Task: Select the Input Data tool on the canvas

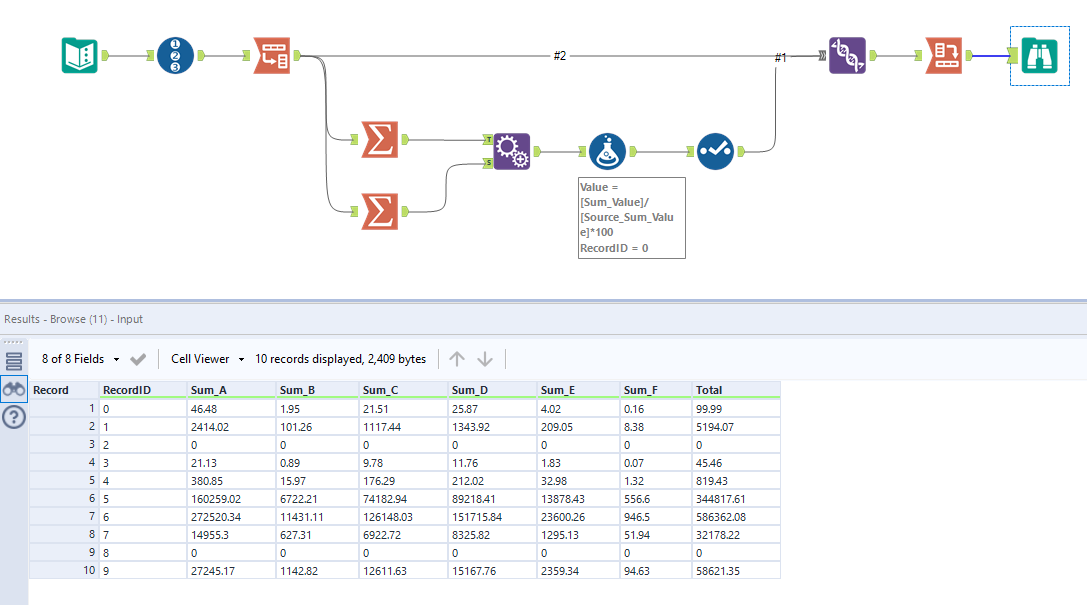Action: pyautogui.click(x=80, y=56)
